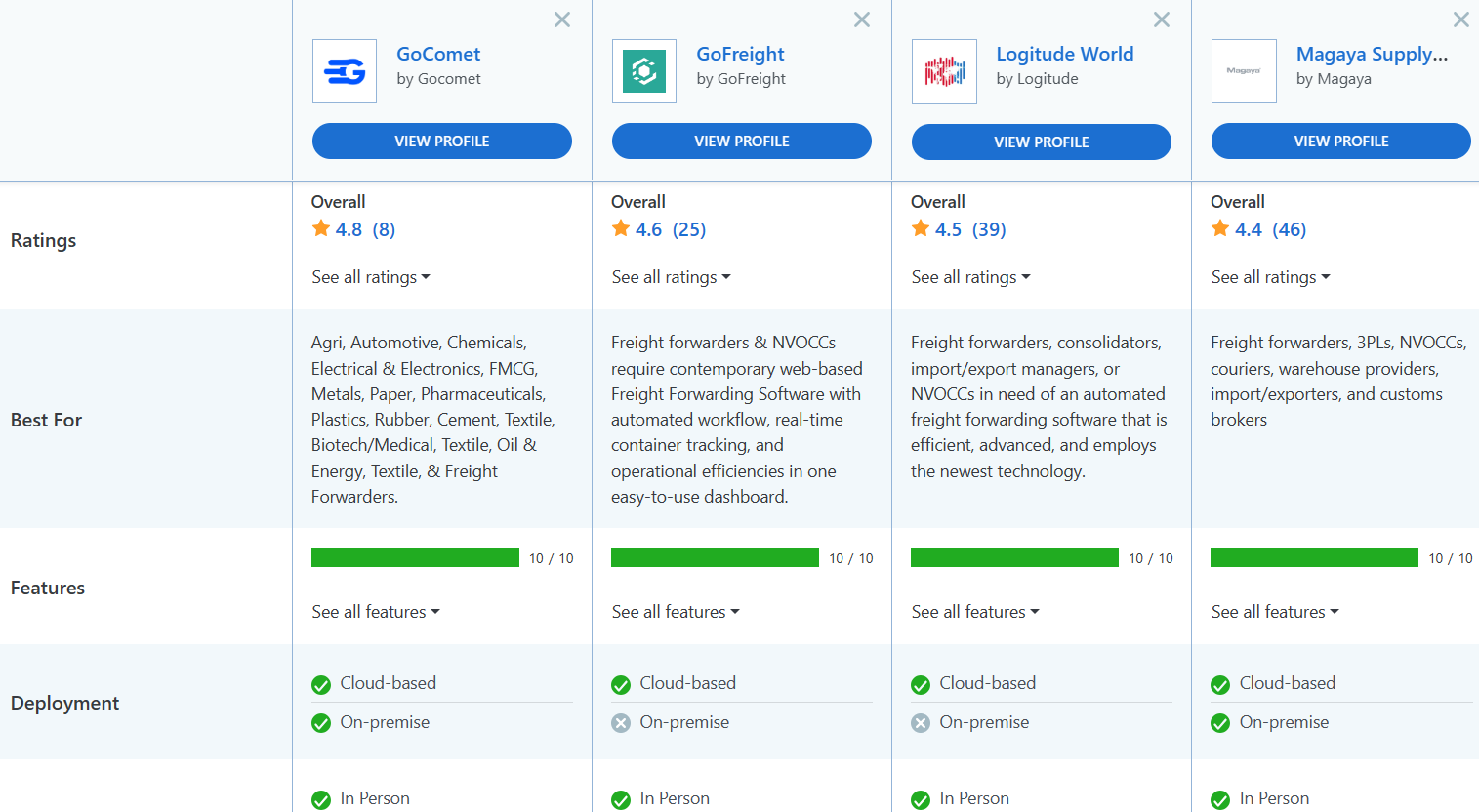
Task: Remove GoComet from comparison with X
Action: click(562, 20)
